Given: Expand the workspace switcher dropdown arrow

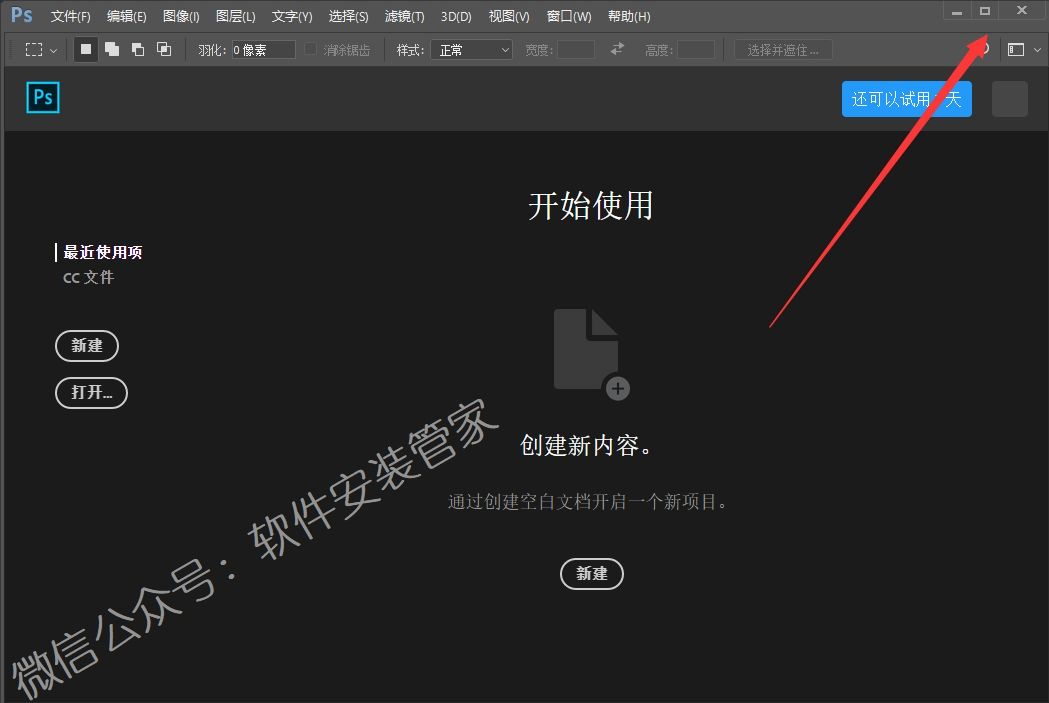Looking at the screenshot, I should (x=1037, y=50).
